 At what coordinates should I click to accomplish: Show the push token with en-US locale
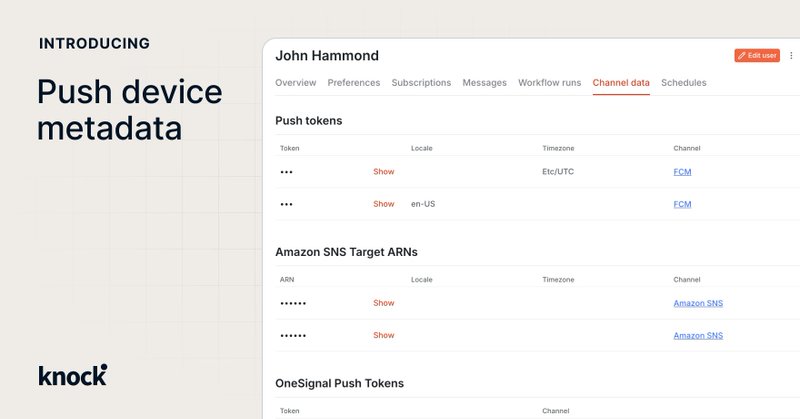384,204
